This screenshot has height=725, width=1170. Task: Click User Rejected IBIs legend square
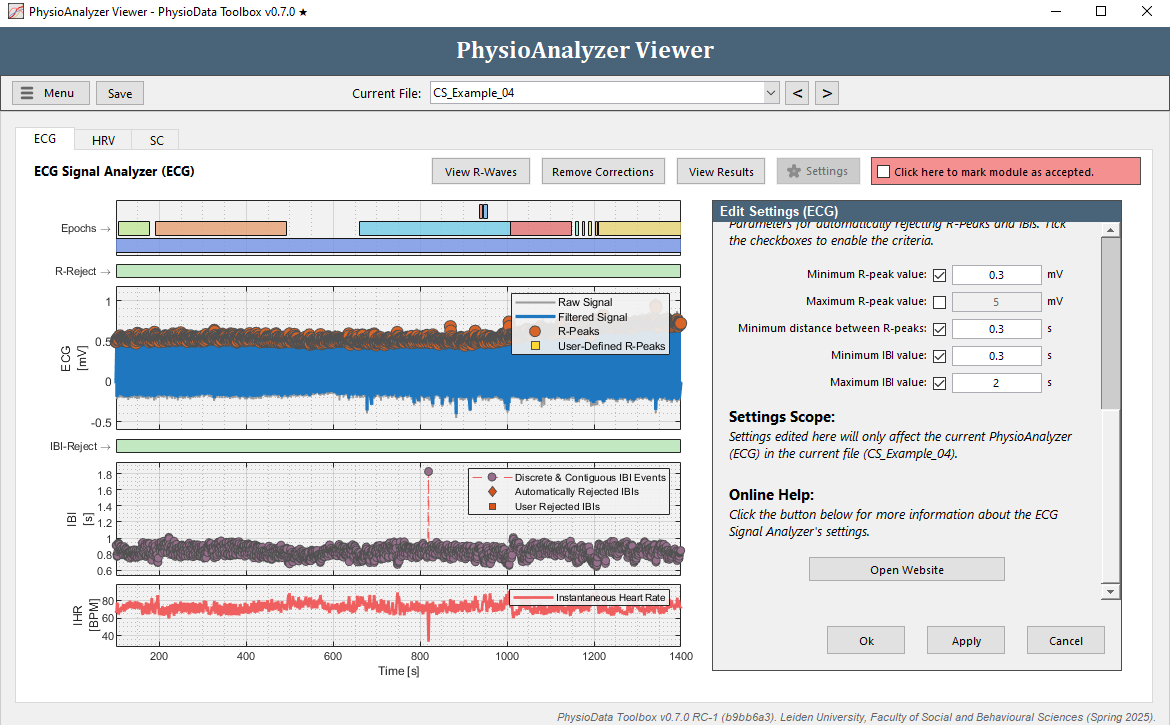492,506
